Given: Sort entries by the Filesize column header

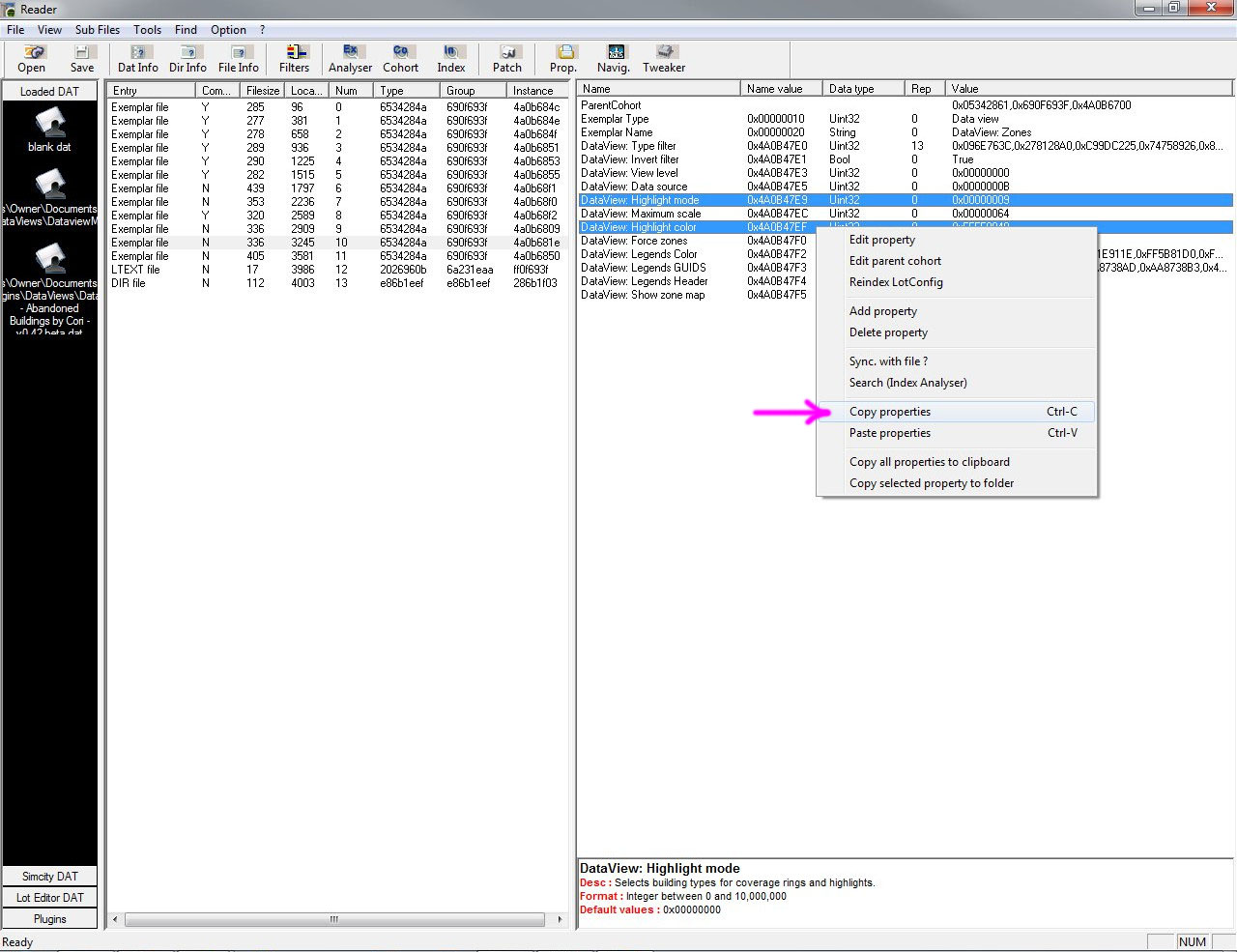Looking at the screenshot, I should coord(263,91).
